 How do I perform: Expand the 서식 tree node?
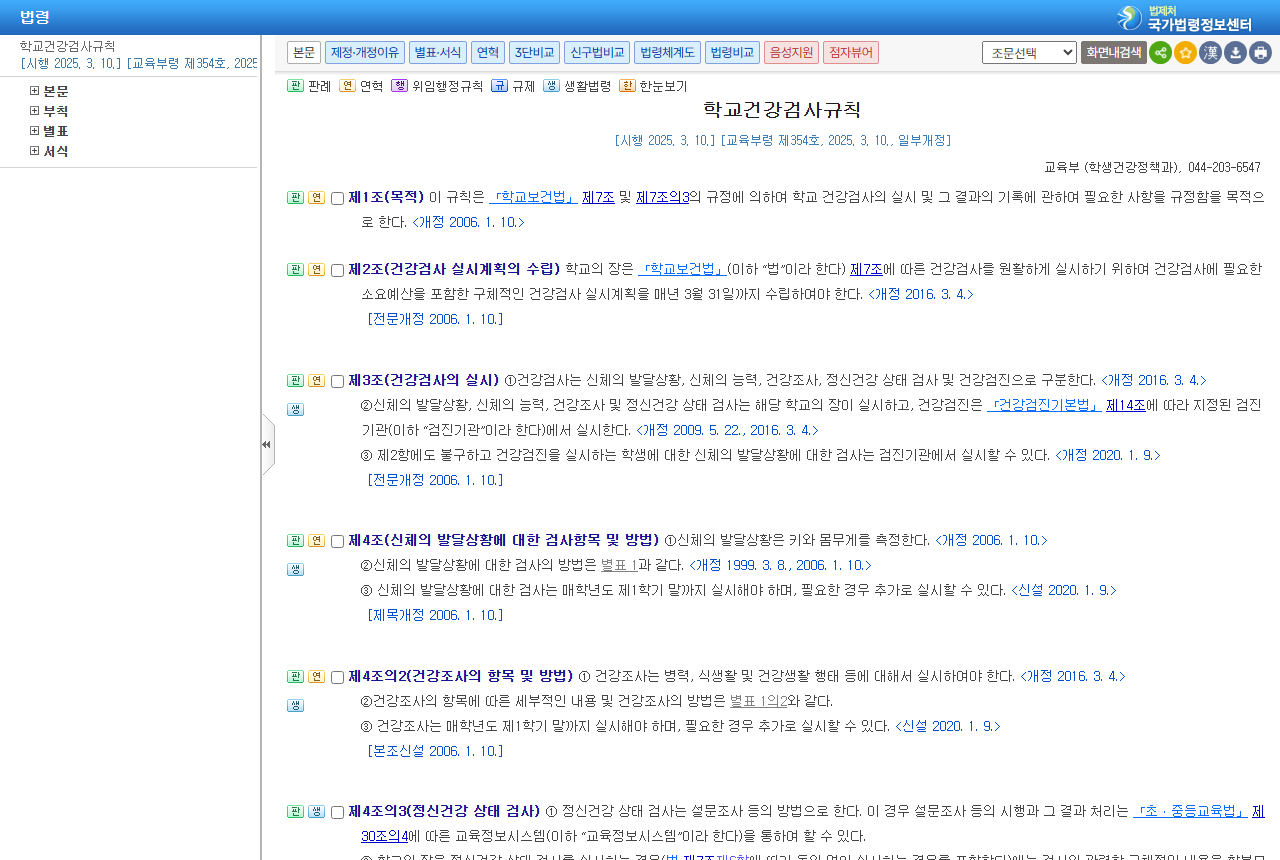click(35, 151)
